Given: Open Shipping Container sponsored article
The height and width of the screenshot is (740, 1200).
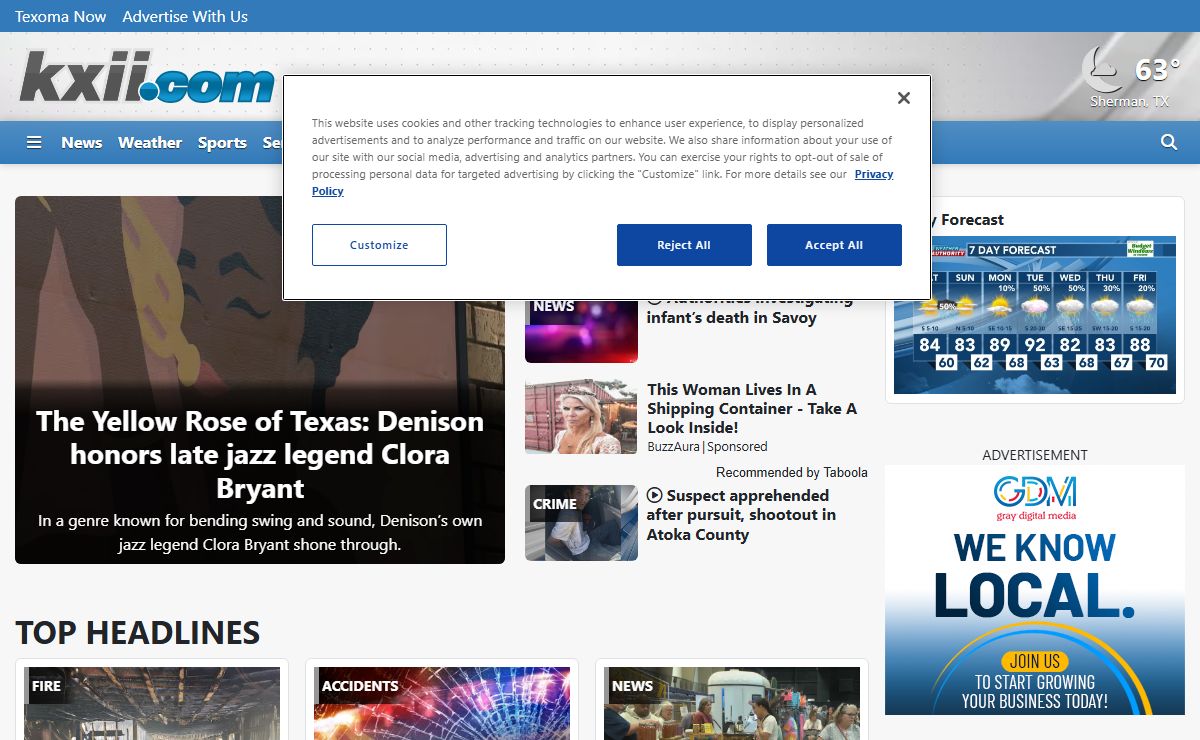Looking at the screenshot, I should point(752,408).
